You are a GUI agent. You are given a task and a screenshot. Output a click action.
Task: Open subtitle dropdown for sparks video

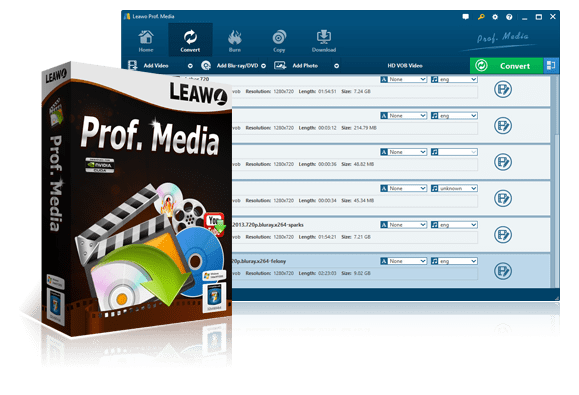click(404, 224)
